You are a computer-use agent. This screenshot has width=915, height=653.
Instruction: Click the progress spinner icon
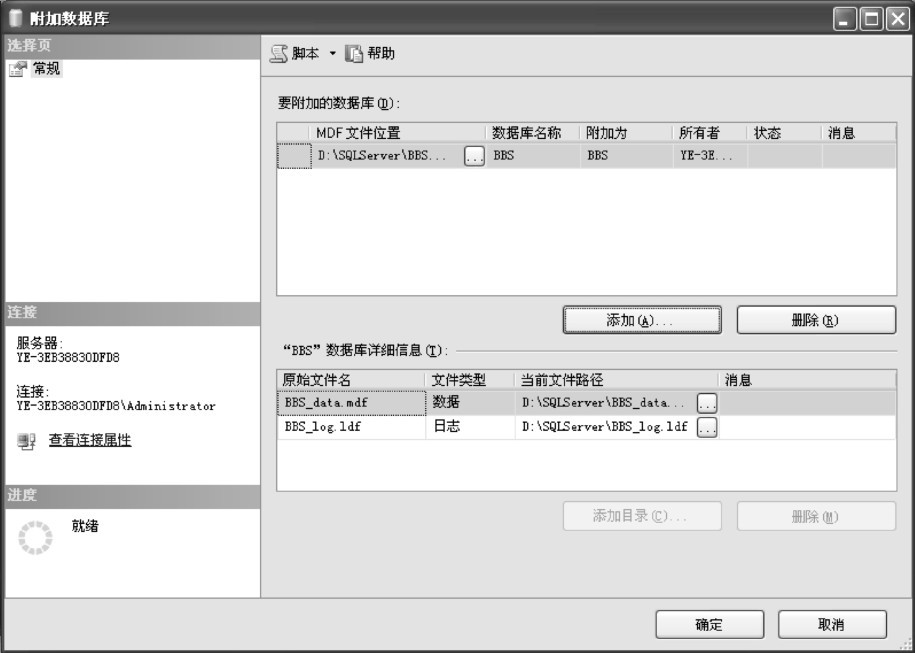click(36, 537)
